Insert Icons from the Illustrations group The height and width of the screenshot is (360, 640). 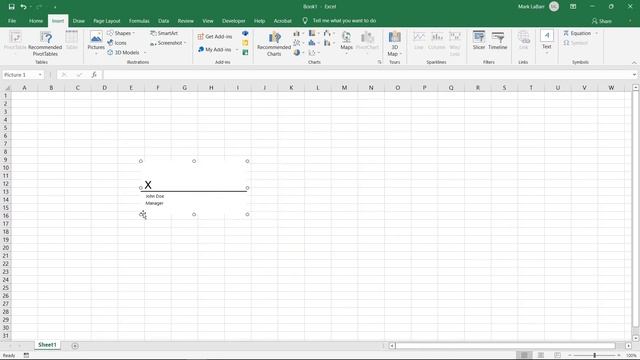[x=117, y=43]
